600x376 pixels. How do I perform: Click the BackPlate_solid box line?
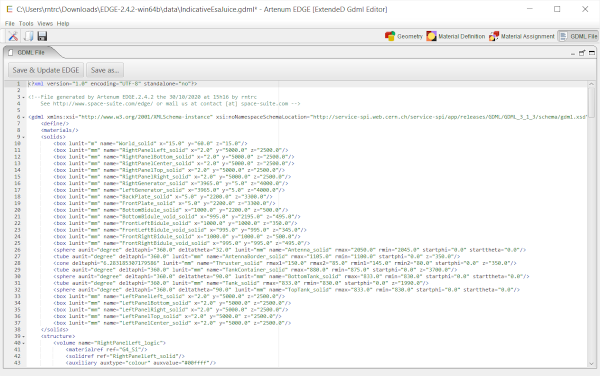click(x=163, y=197)
